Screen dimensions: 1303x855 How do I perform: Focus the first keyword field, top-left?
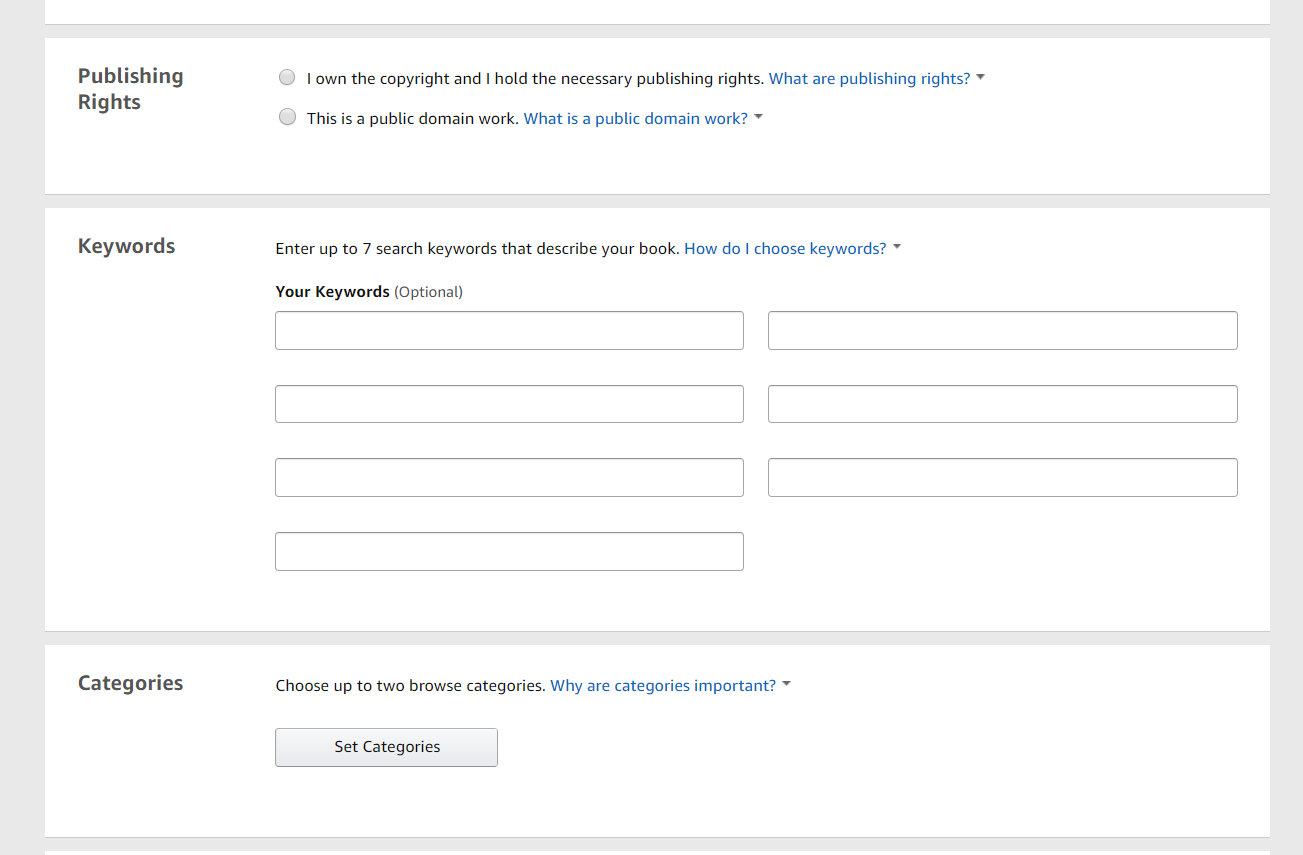pos(509,331)
